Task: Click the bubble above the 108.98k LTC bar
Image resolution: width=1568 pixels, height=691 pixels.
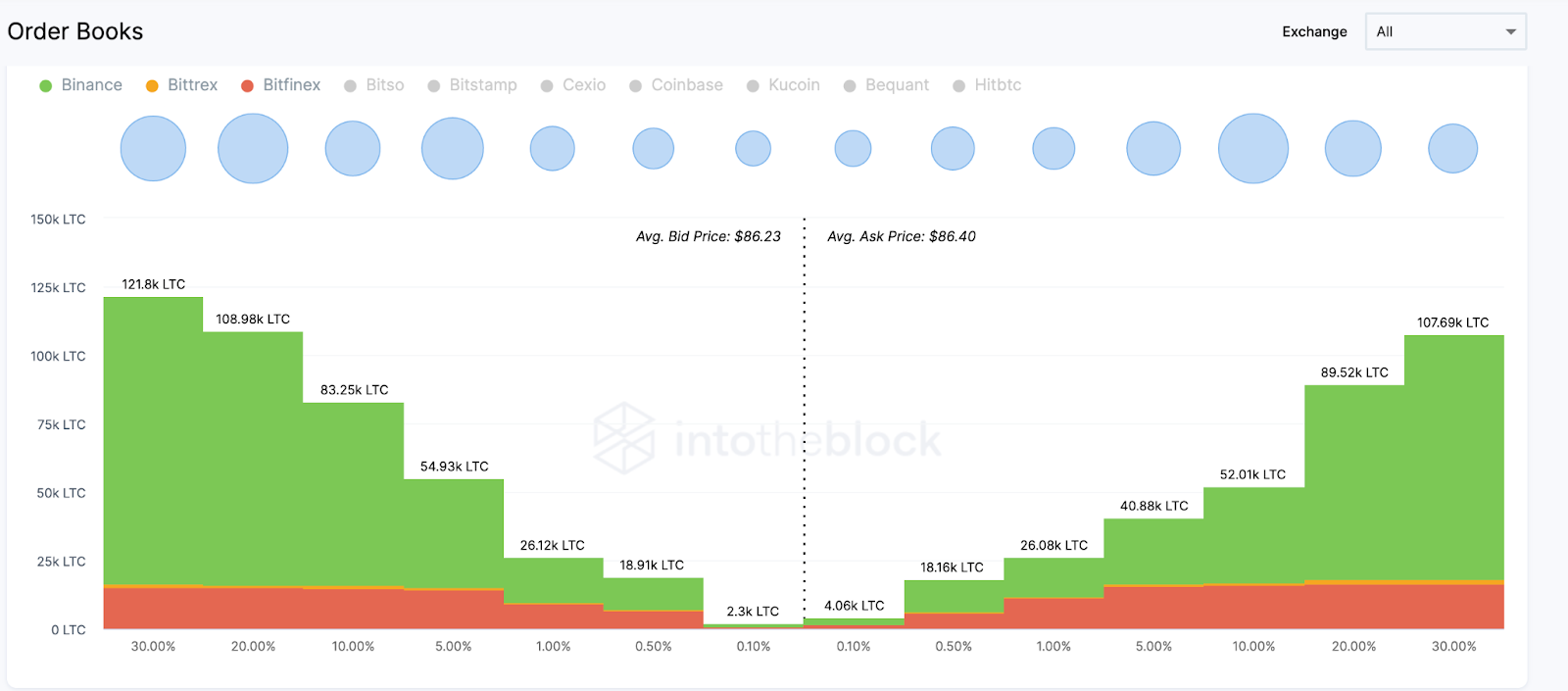Action: [x=253, y=148]
